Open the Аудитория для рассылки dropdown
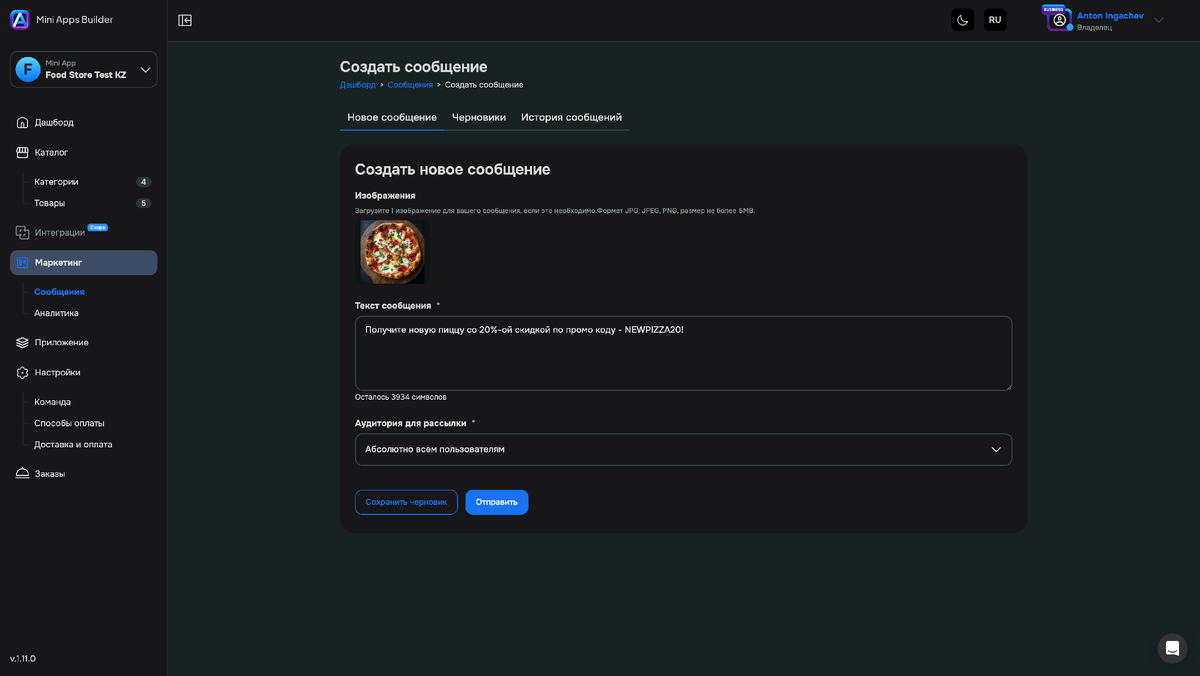The height and width of the screenshot is (676, 1200). tap(683, 449)
